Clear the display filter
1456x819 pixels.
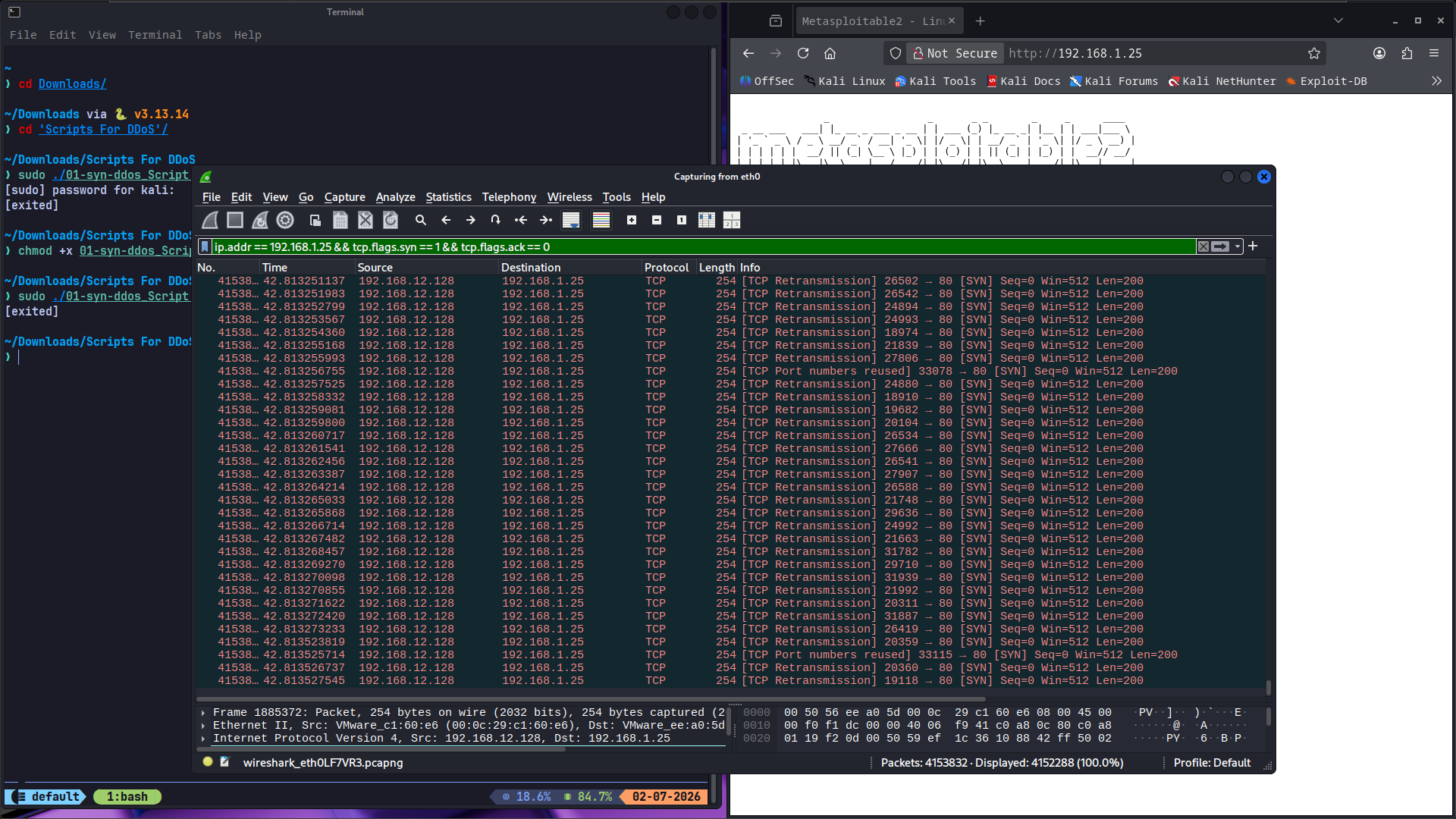pos(1203,246)
